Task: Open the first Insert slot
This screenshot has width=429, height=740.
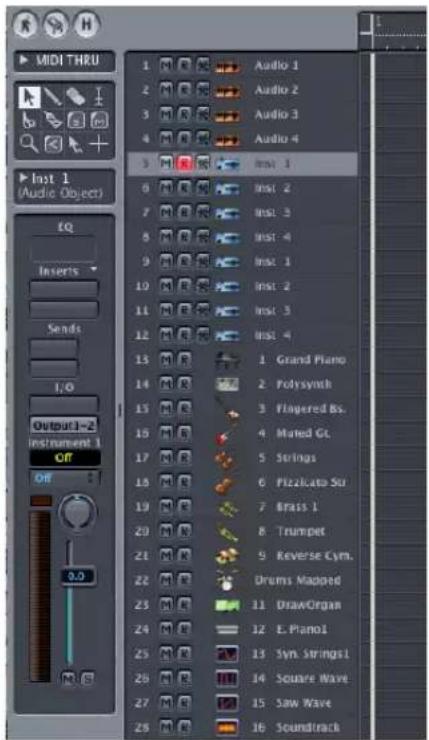Action: point(64,288)
